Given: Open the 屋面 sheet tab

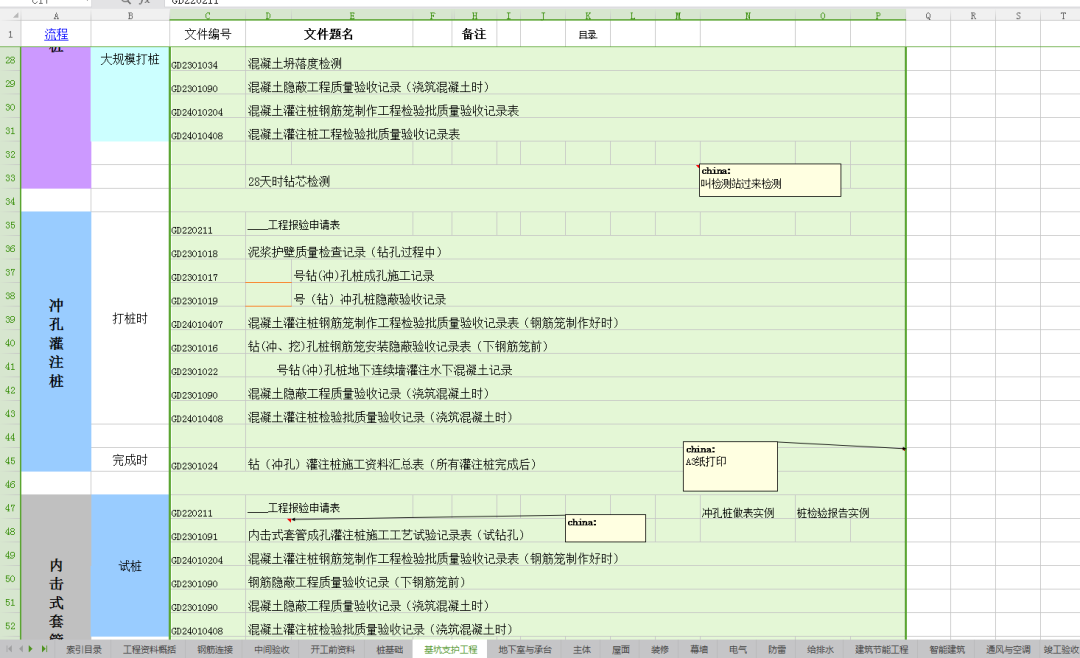Looking at the screenshot, I should click(621, 650).
